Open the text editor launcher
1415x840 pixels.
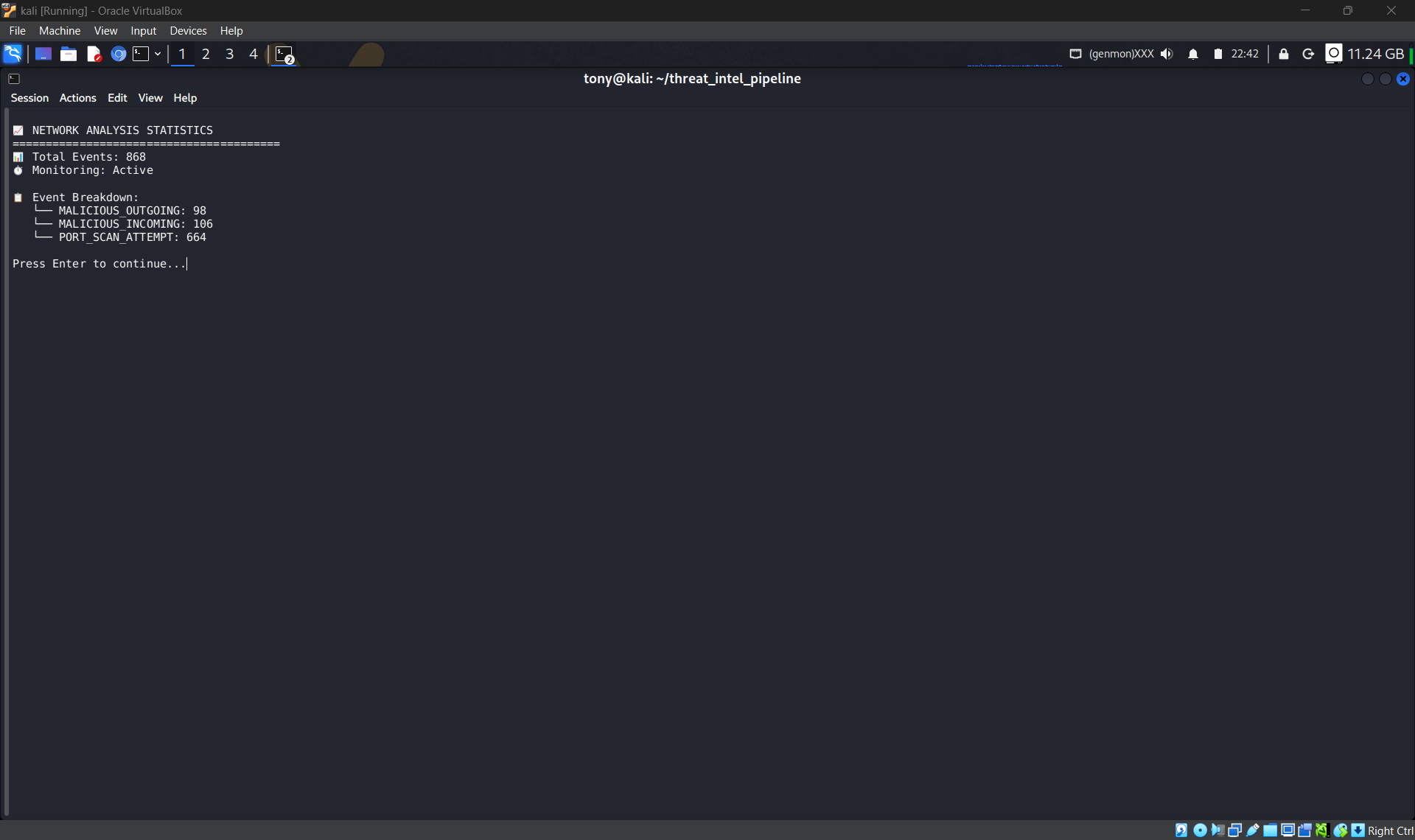tap(94, 54)
